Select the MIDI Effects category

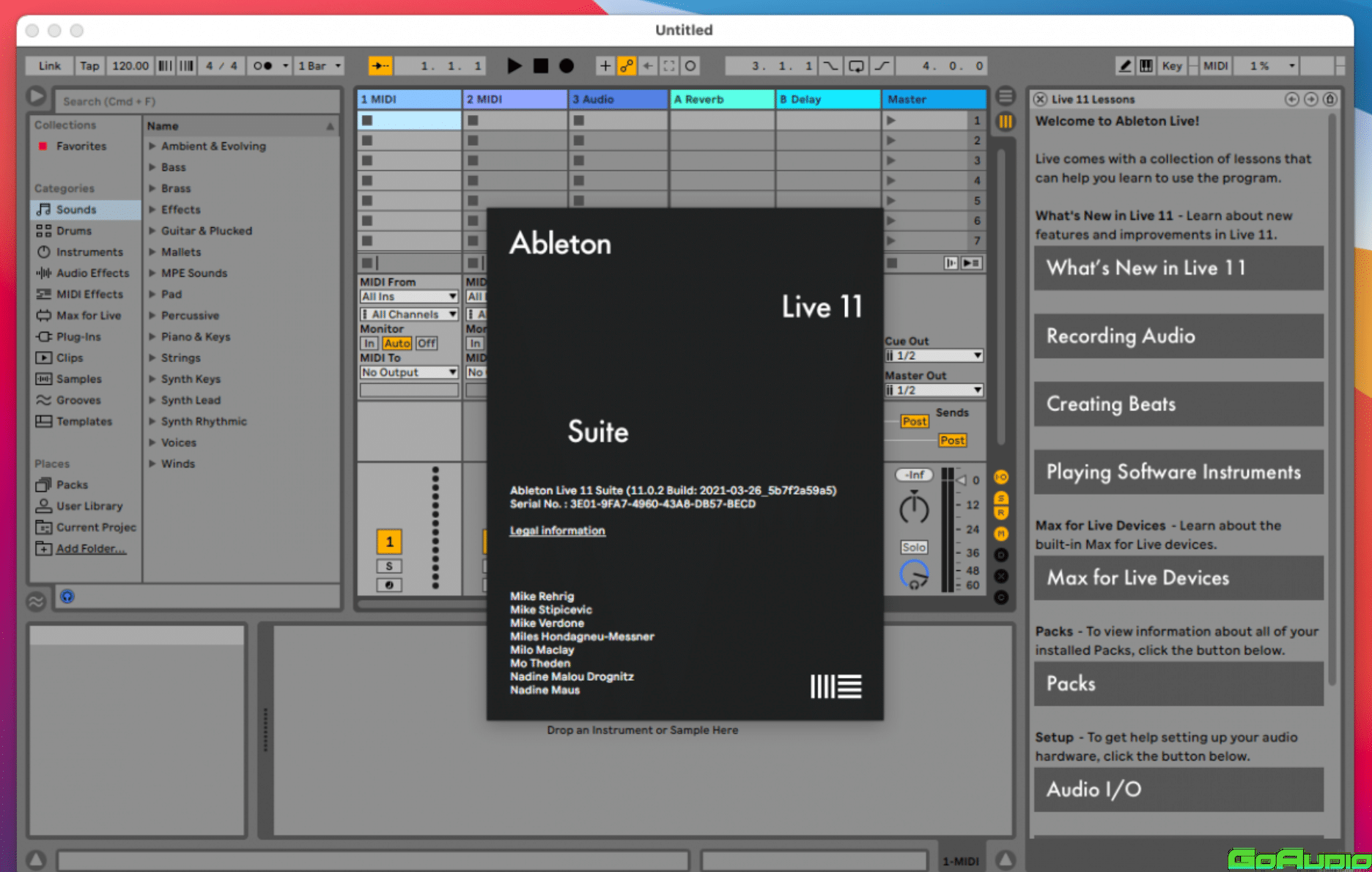[89, 295]
